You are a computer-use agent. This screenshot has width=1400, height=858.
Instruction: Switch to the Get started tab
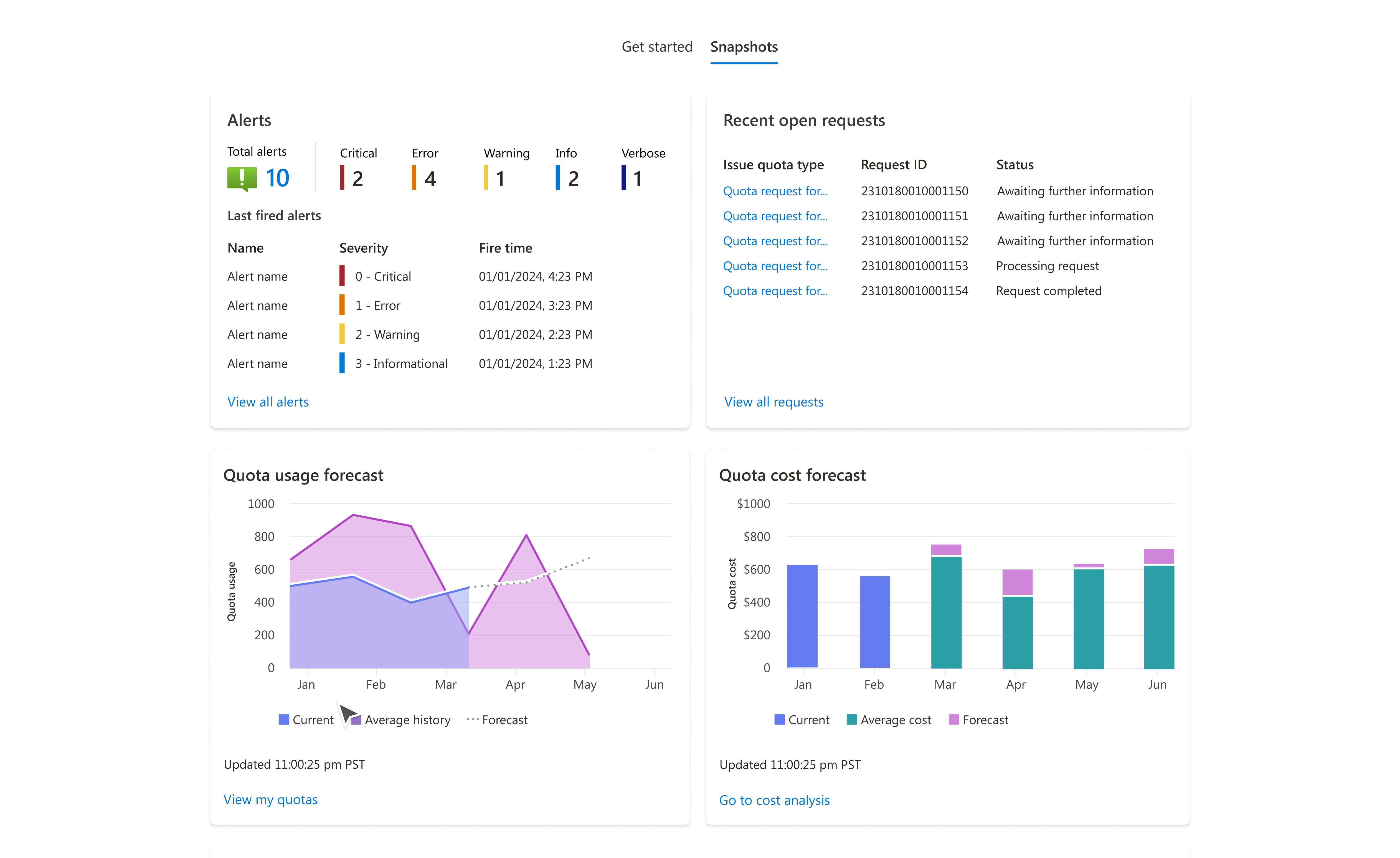[x=657, y=47]
